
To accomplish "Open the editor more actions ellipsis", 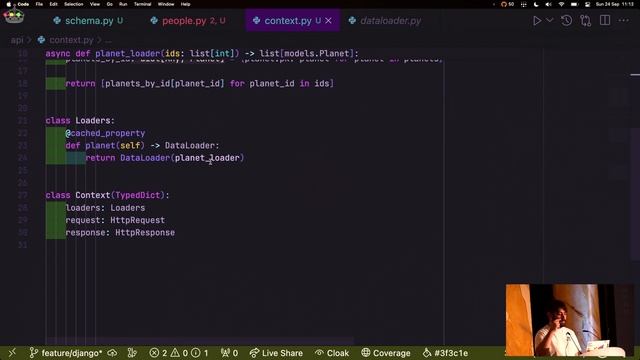I will point(624,20).
